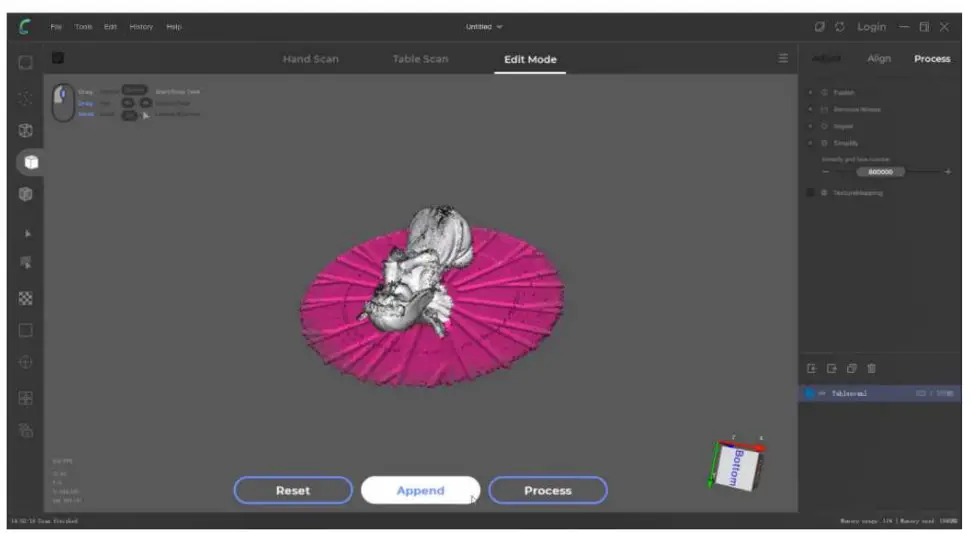This screenshot has height=534, width=971.
Task: Click the crosshair target sidebar icon
Action: coord(25,362)
